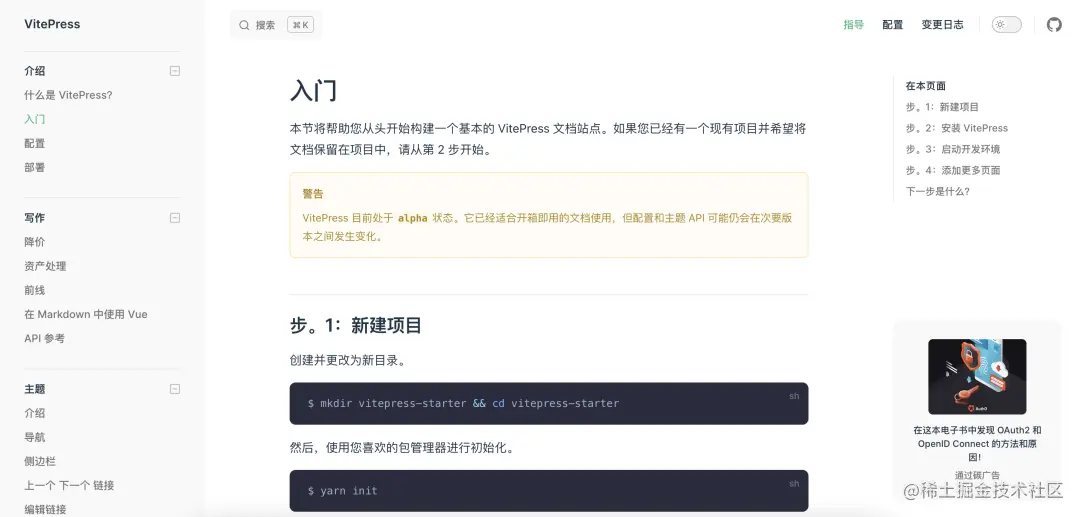Open the 资产处理 sidebar link
The height and width of the screenshot is (517, 1080).
click(45, 266)
